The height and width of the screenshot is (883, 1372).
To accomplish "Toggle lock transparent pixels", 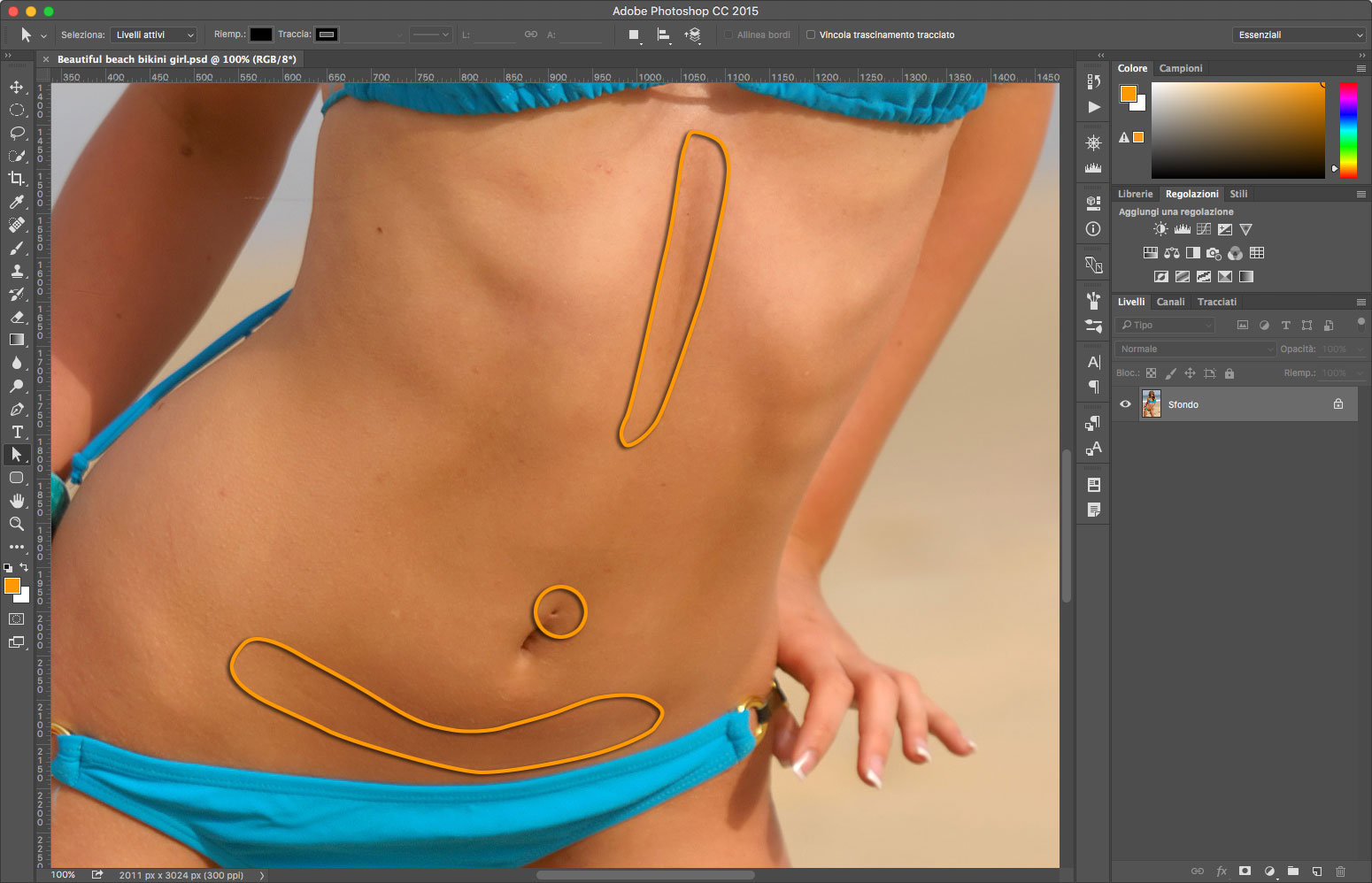I will pos(1151,373).
